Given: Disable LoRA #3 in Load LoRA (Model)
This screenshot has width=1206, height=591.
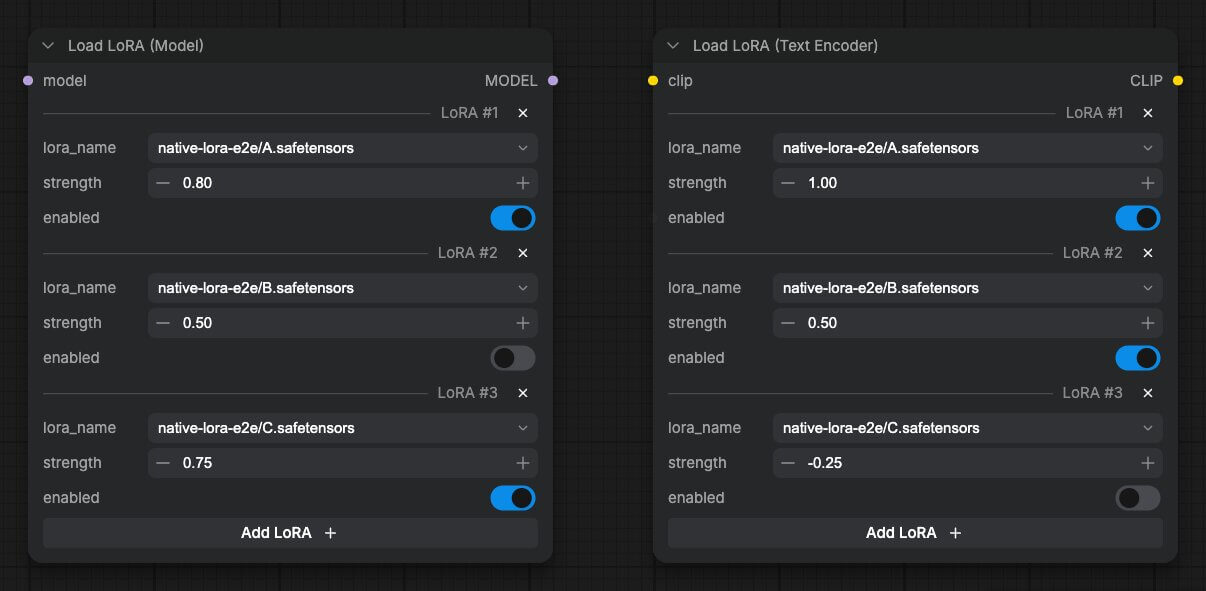Looking at the screenshot, I should (513, 498).
